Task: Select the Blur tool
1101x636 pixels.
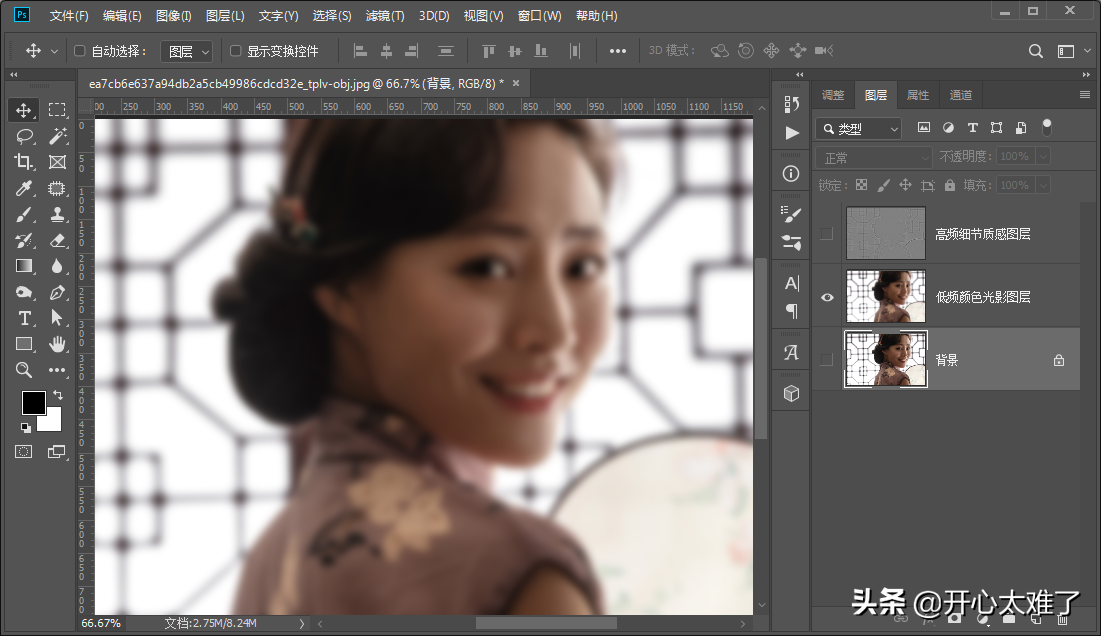Action: click(x=57, y=266)
